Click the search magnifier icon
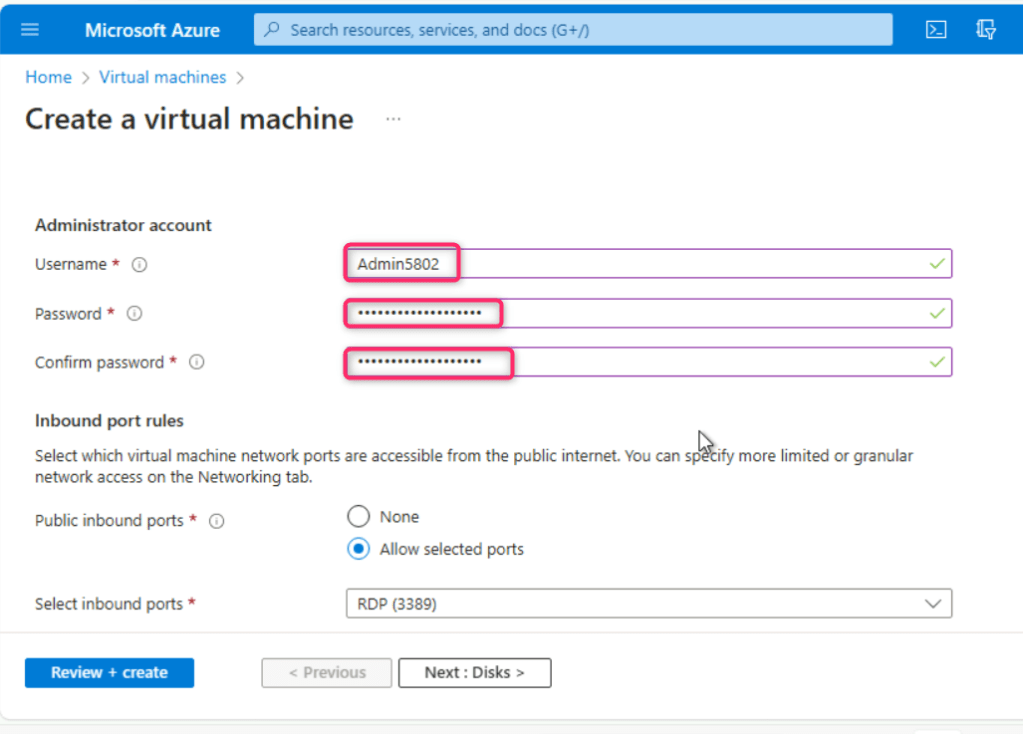This screenshot has height=734, width=1023. 272,30
